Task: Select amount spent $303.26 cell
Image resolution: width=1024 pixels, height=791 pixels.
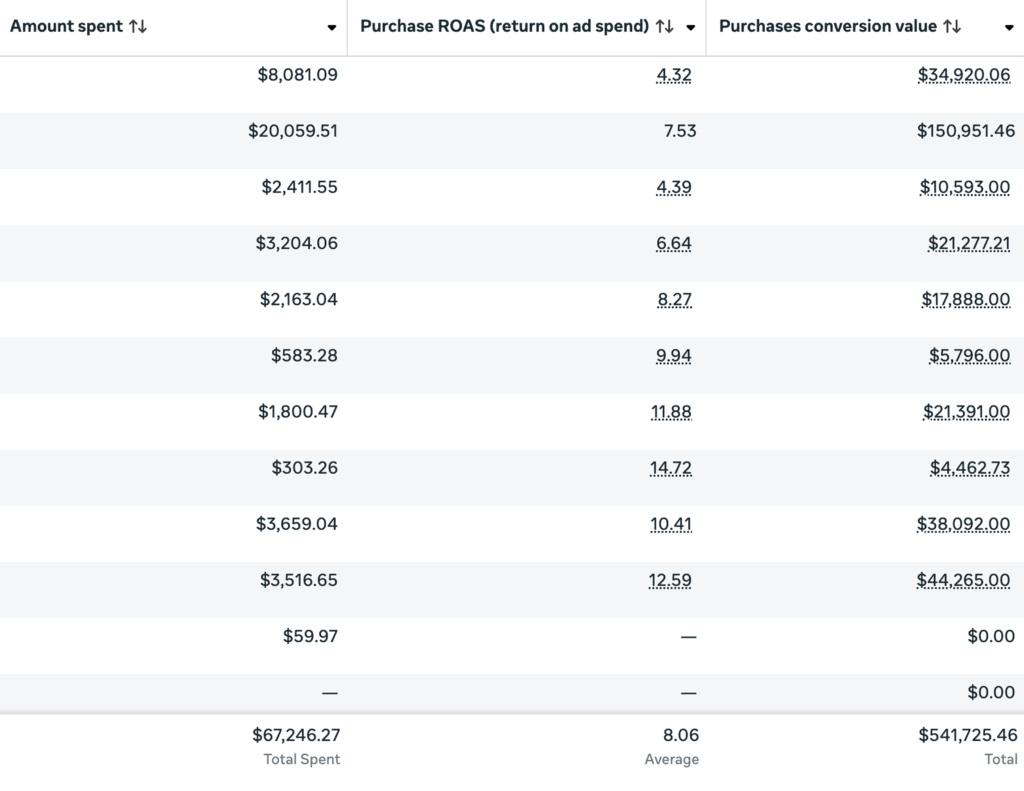Action: (305, 468)
